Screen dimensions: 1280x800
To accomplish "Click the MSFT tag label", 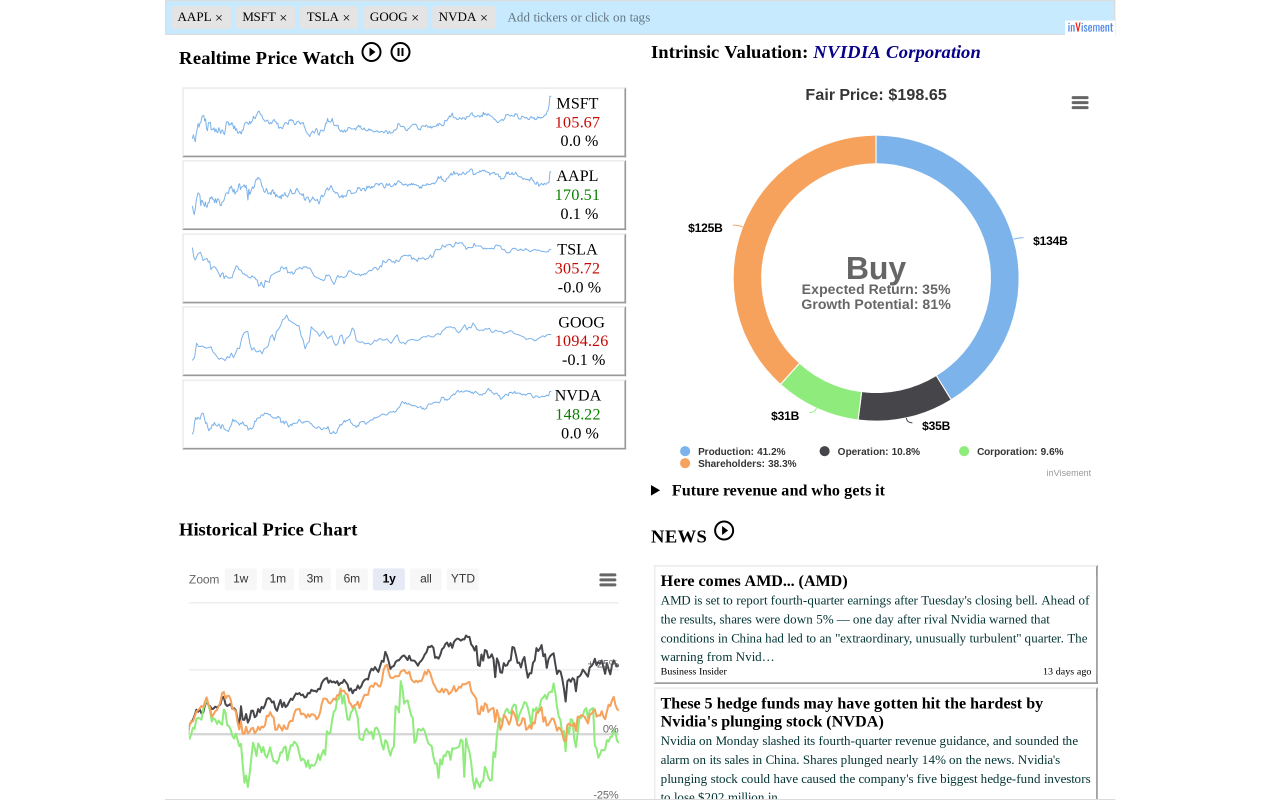I will [259, 17].
